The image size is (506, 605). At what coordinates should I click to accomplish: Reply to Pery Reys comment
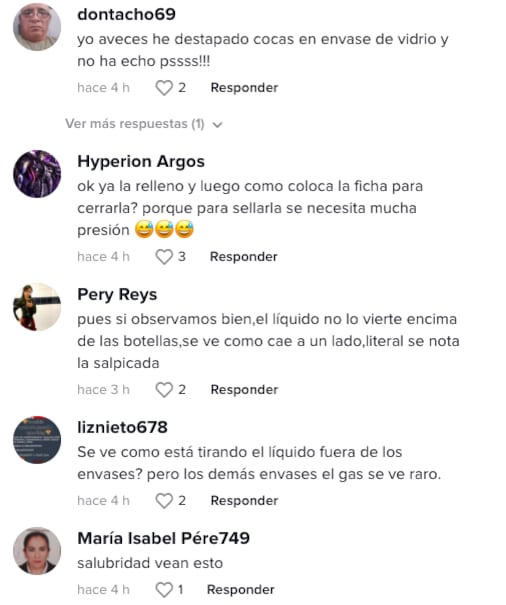click(x=244, y=390)
